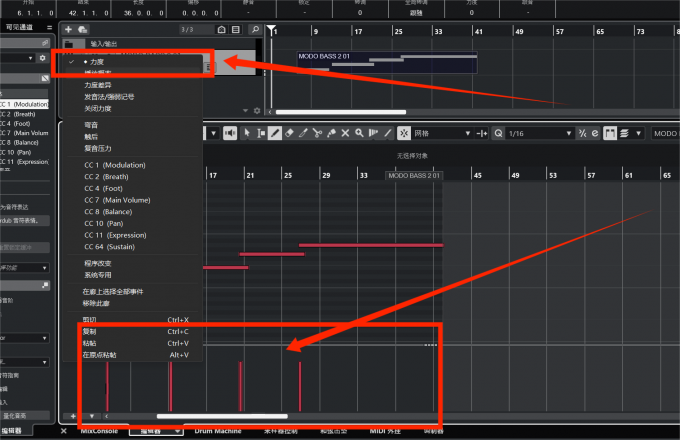Open the track list bottom dropdown arrow
Screen dimensions: 680x440
click(x=245, y=111)
